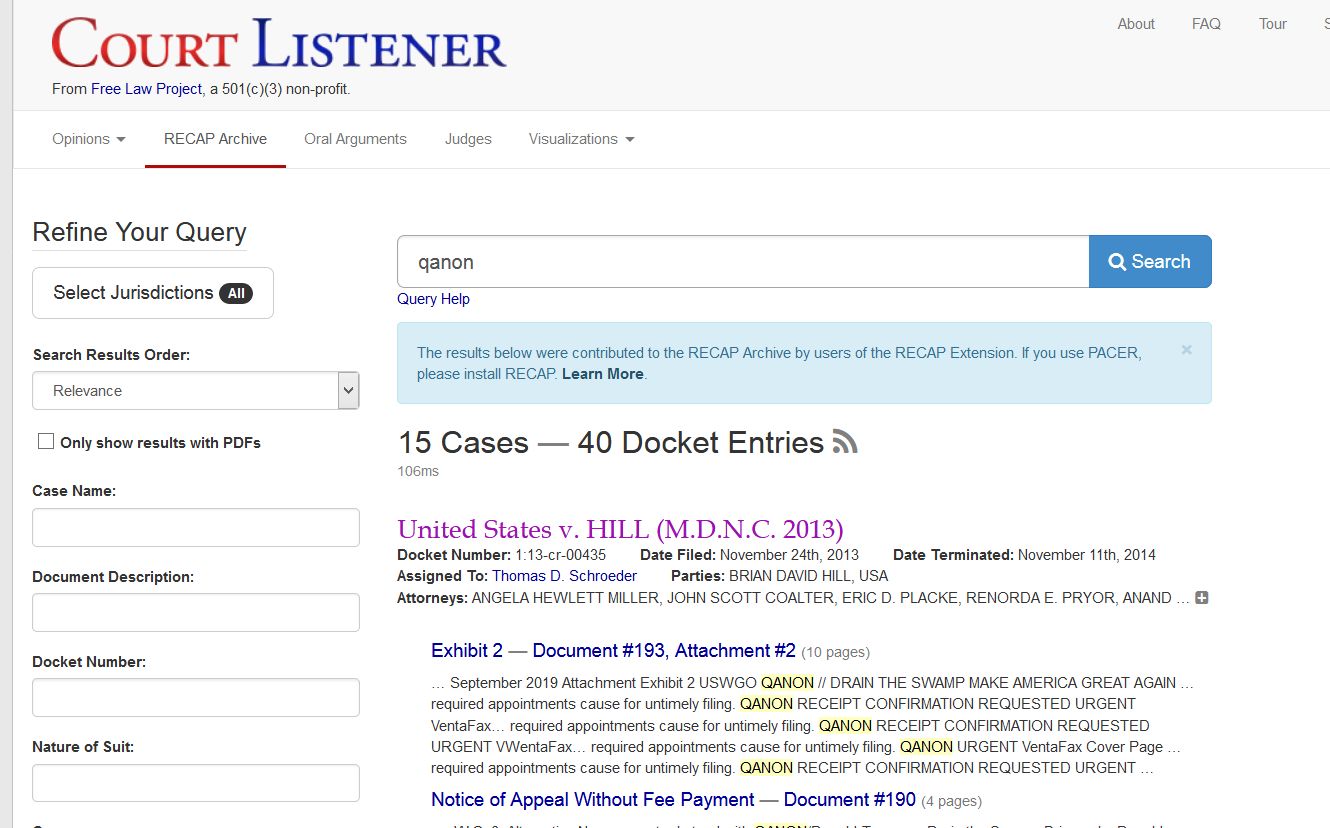Toggle Only show results with PDFs checkbox

[x=46, y=441]
